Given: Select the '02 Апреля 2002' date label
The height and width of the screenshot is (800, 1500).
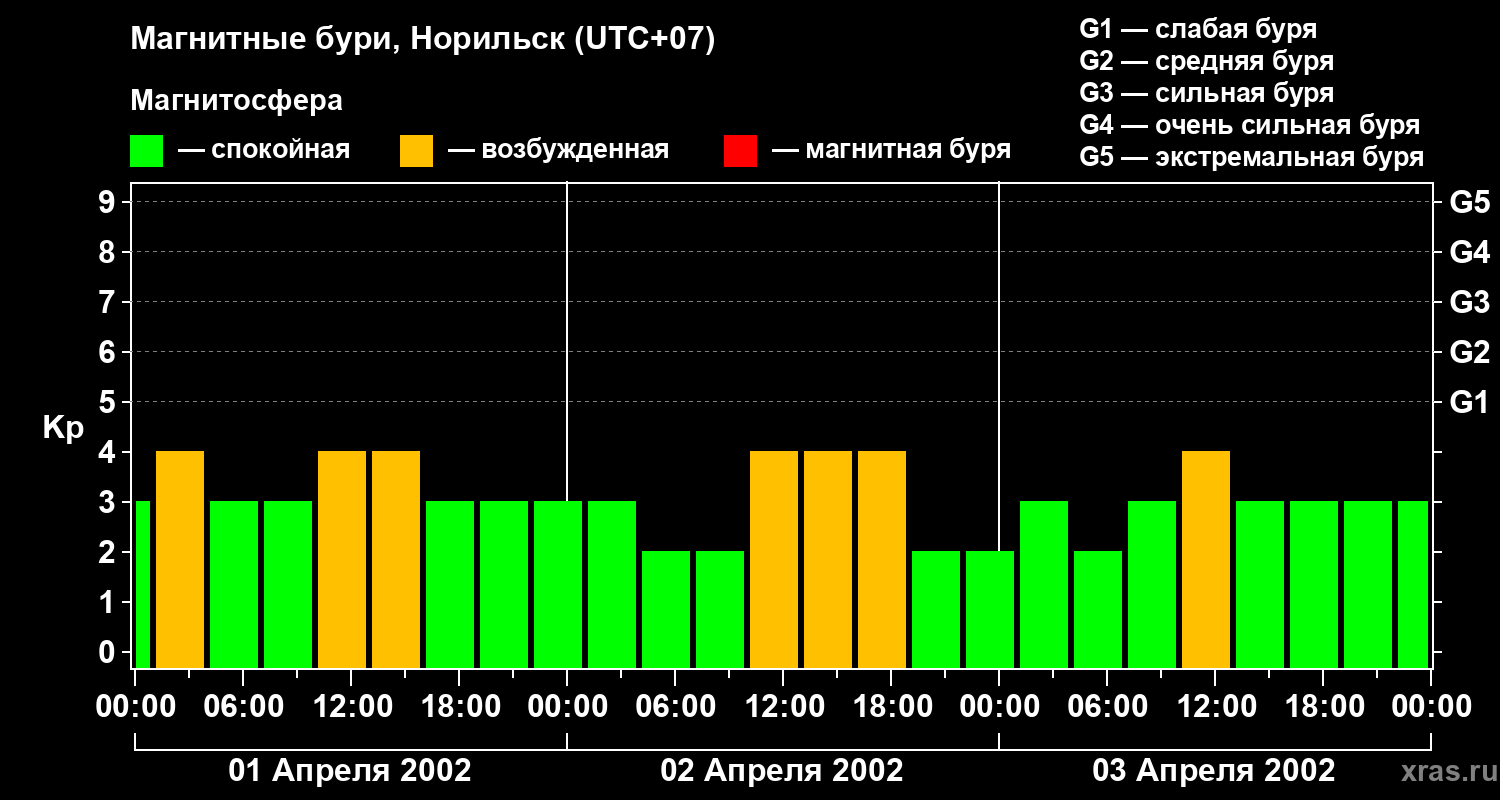Looking at the screenshot, I should pos(782,771).
